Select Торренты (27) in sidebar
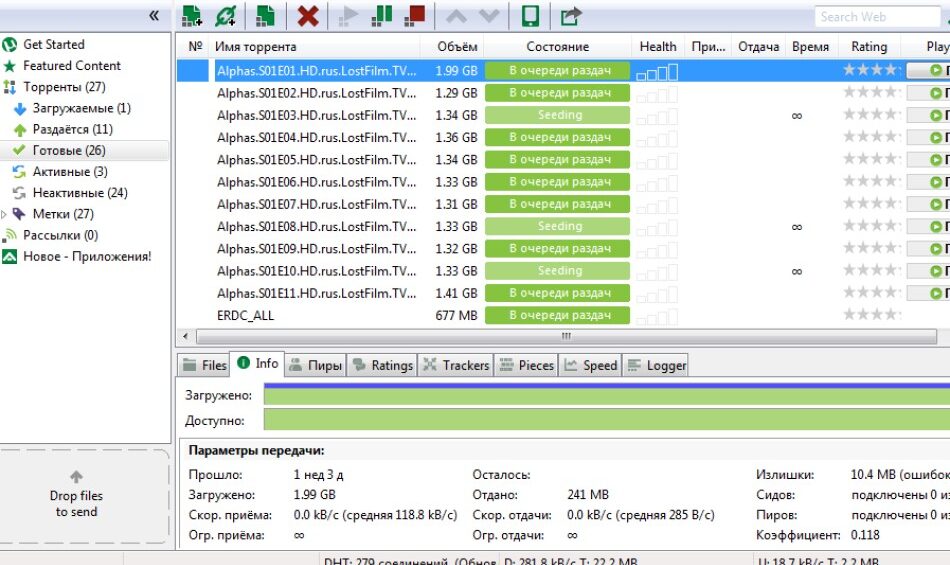The height and width of the screenshot is (565, 950). pyautogui.click(x=64, y=87)
